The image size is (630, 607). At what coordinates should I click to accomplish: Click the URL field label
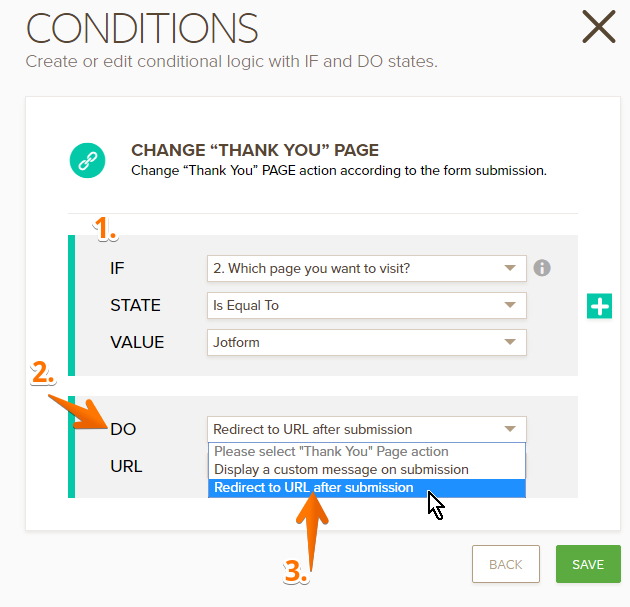(126, 466)
